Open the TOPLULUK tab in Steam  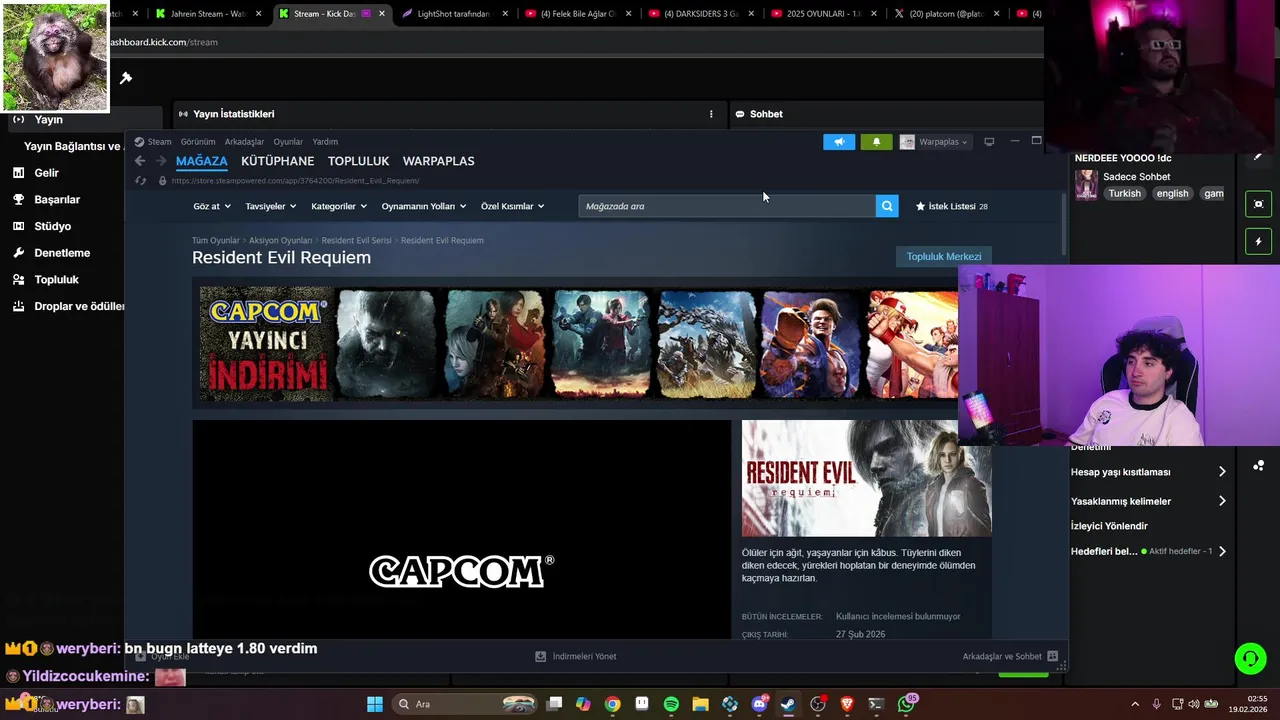point(358,161)
